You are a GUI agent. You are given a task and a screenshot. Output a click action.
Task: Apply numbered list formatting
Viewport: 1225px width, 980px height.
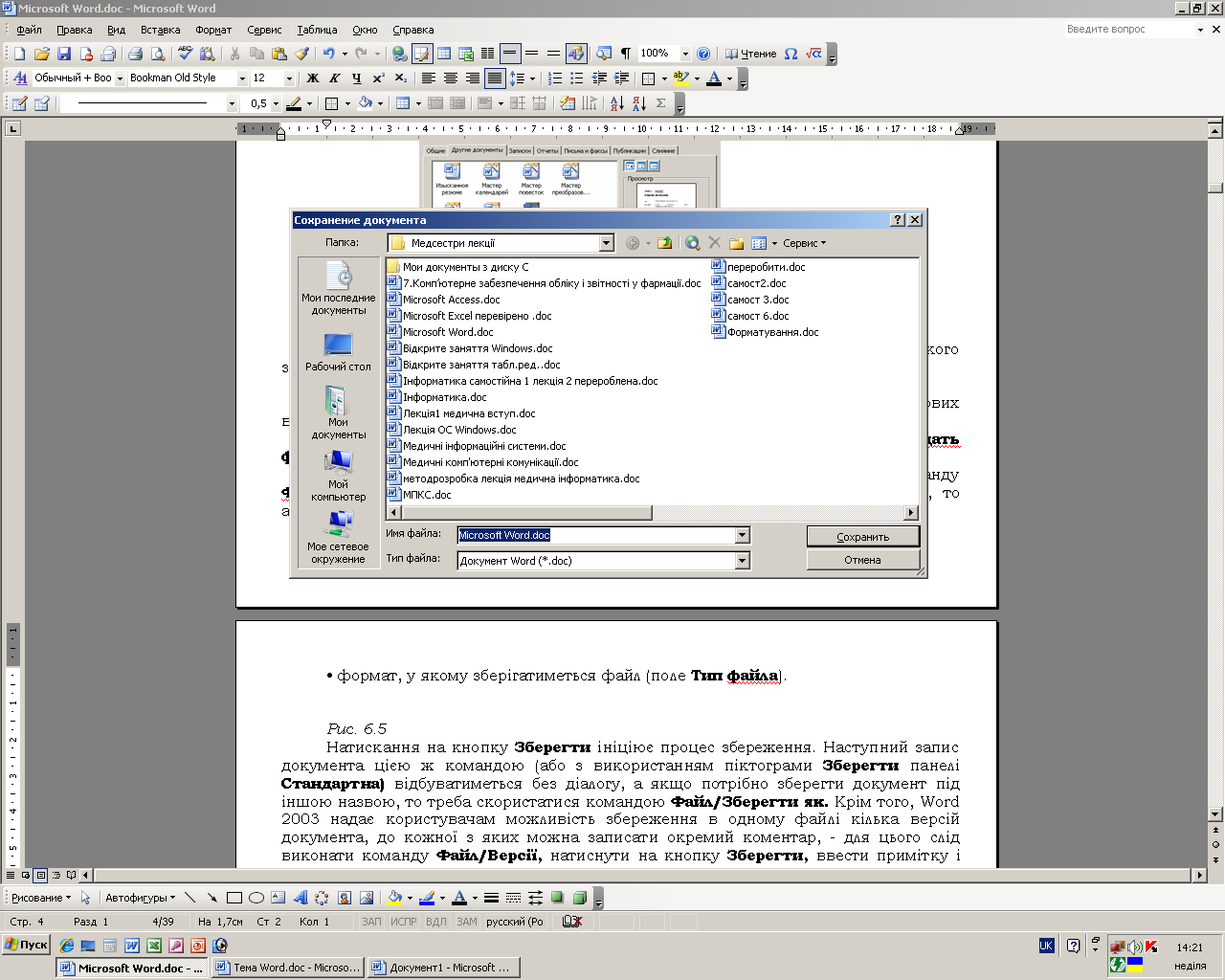(x=555, y=78)
